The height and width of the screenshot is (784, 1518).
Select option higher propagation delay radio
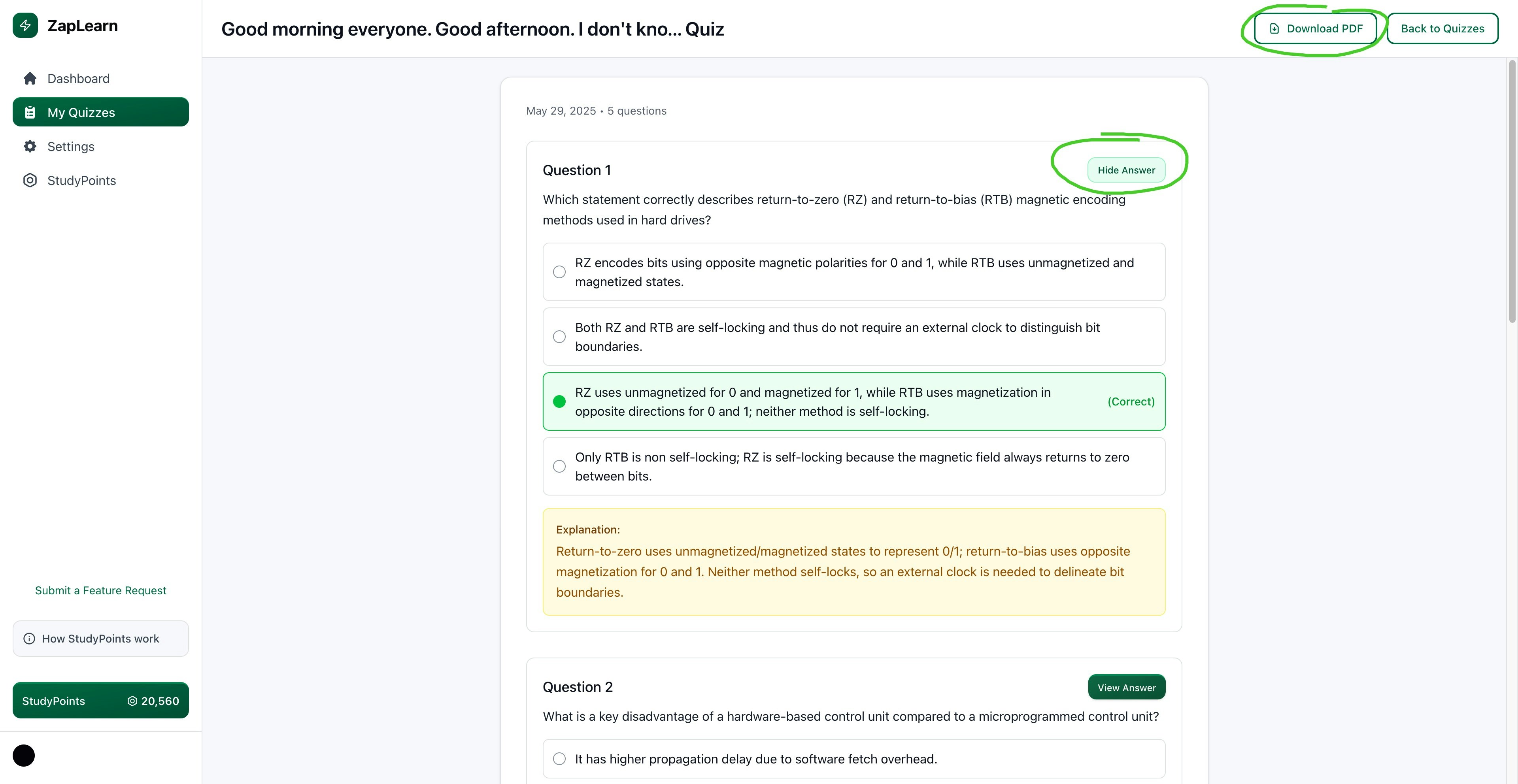click(x=559, y=759)
